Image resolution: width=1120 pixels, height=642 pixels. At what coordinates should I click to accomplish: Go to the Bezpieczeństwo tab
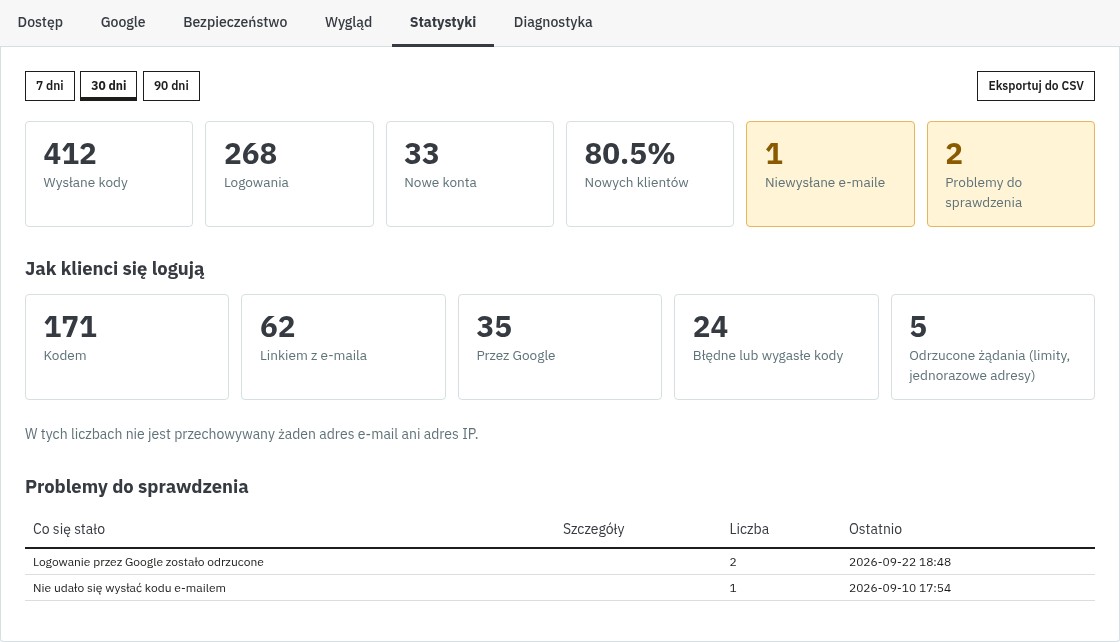coord(235,22)
